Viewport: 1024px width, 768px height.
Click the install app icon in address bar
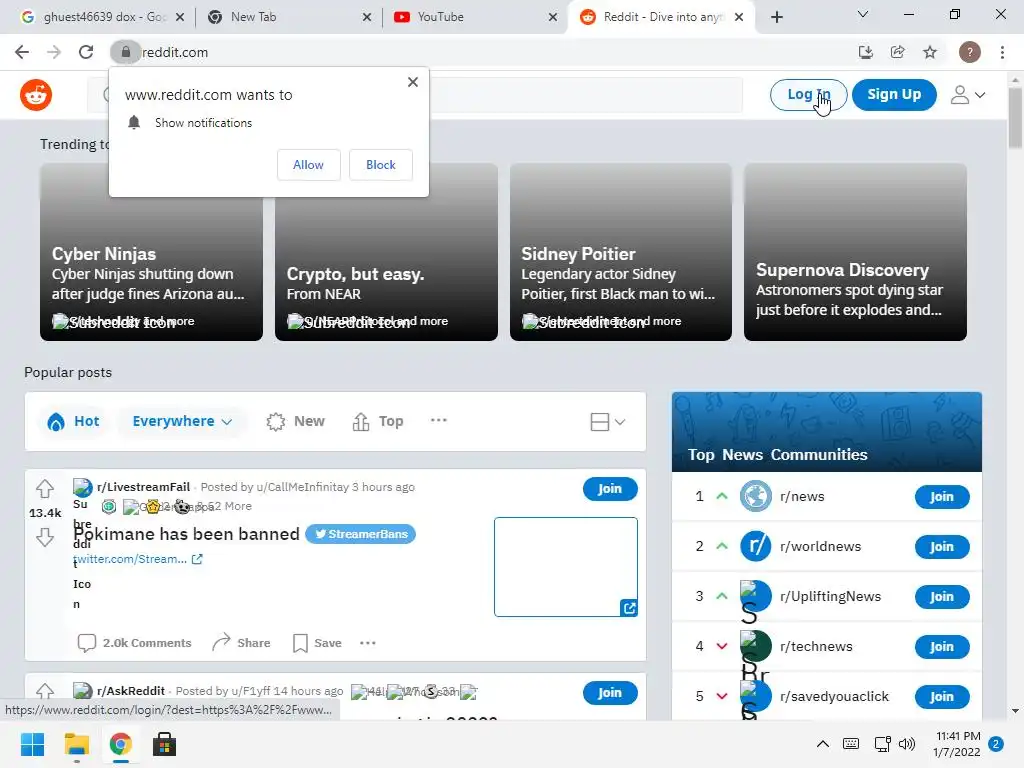[x=866, y=52]
